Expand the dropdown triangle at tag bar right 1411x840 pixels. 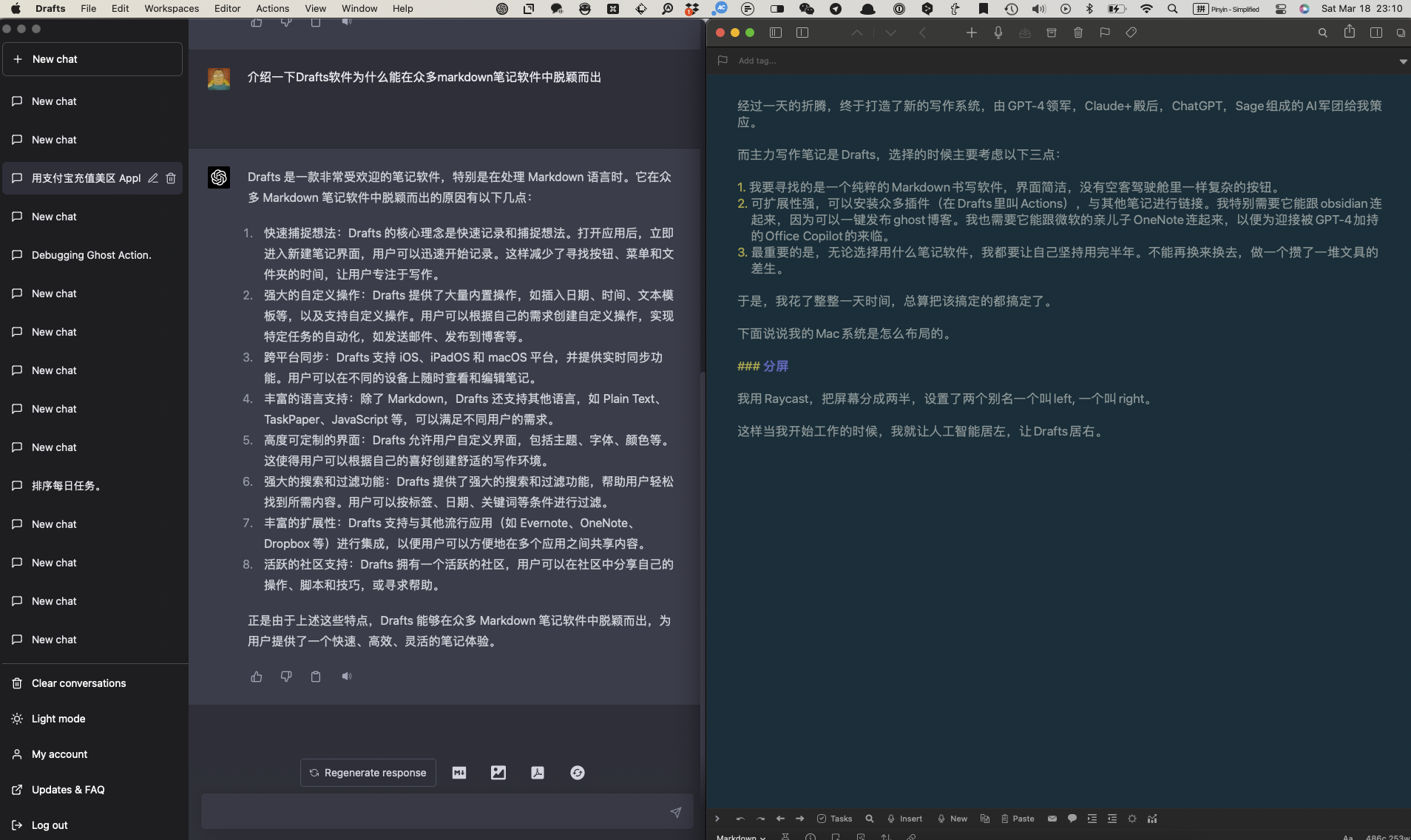1403,61
